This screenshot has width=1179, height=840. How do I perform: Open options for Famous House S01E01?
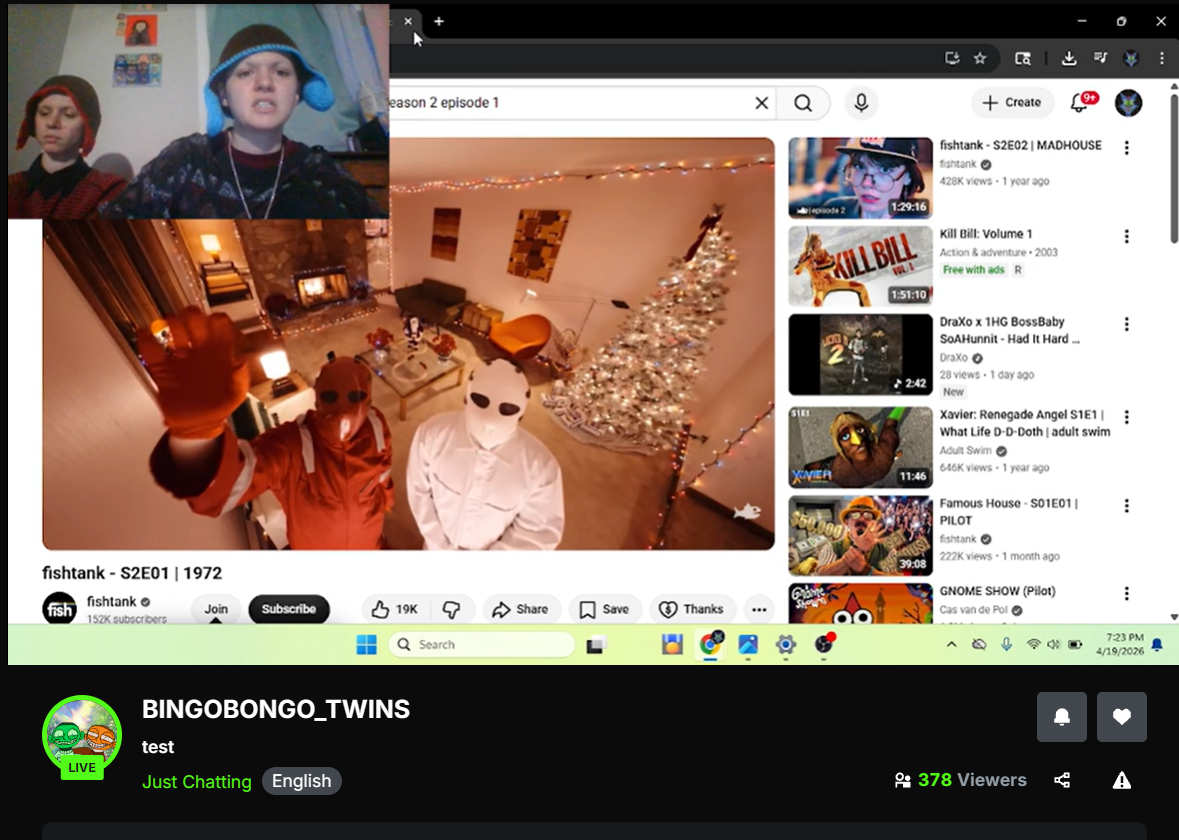point(1126,505)
